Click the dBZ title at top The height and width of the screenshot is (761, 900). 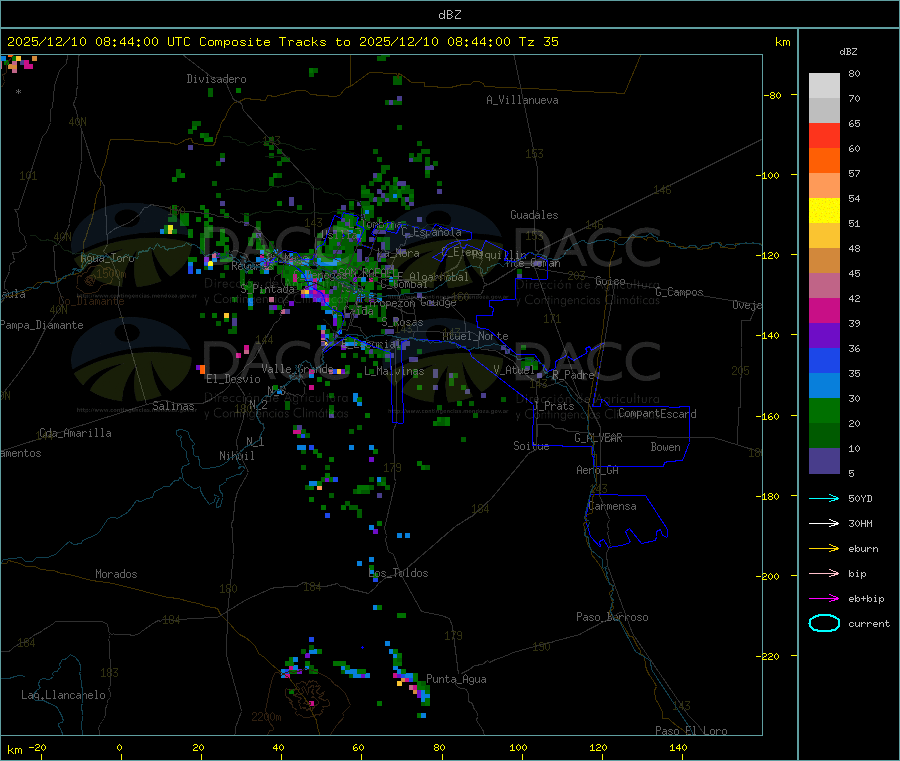tap(449, 15)
